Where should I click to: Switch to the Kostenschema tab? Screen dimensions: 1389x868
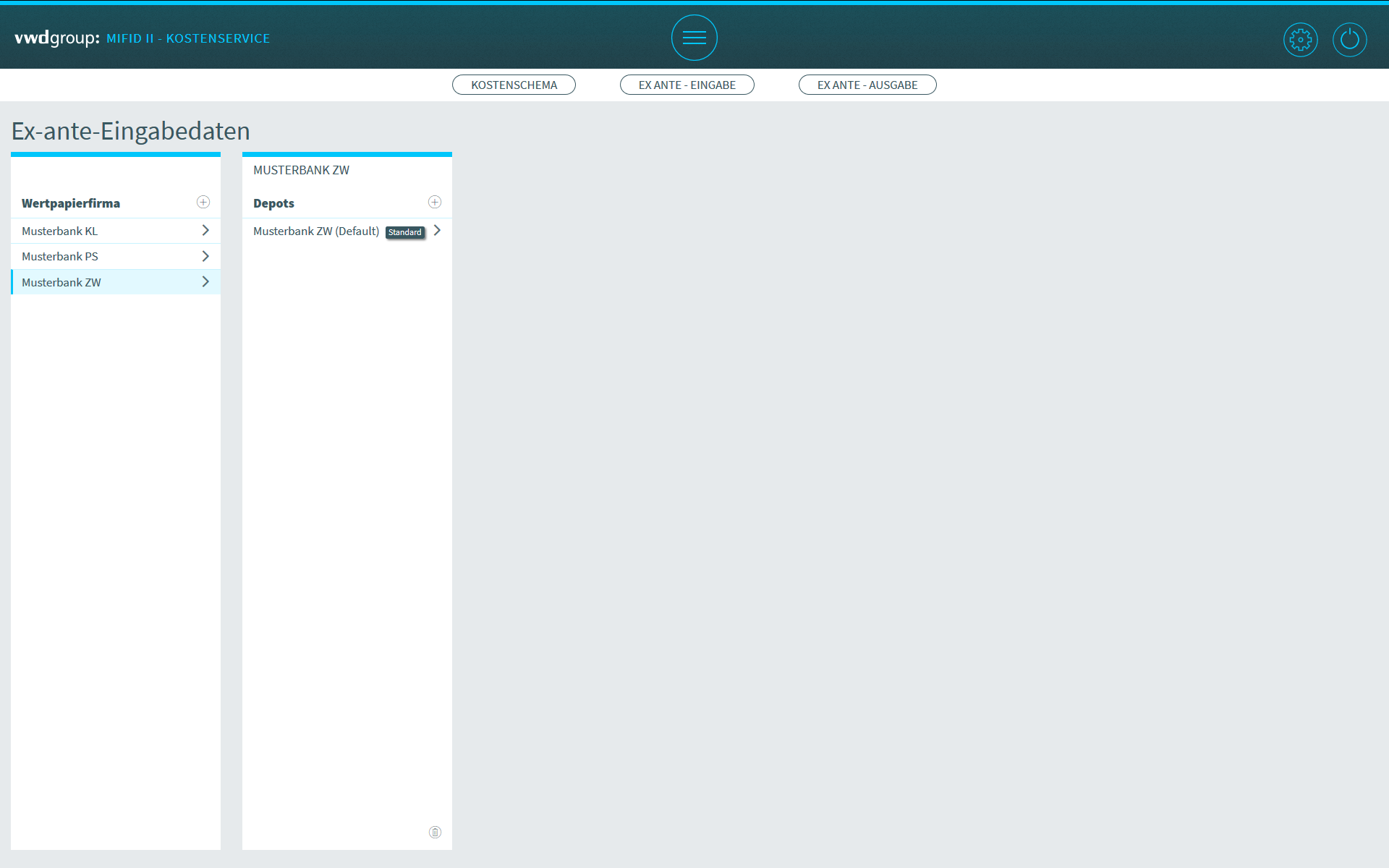pyautogui.click(x=514, y=85)
